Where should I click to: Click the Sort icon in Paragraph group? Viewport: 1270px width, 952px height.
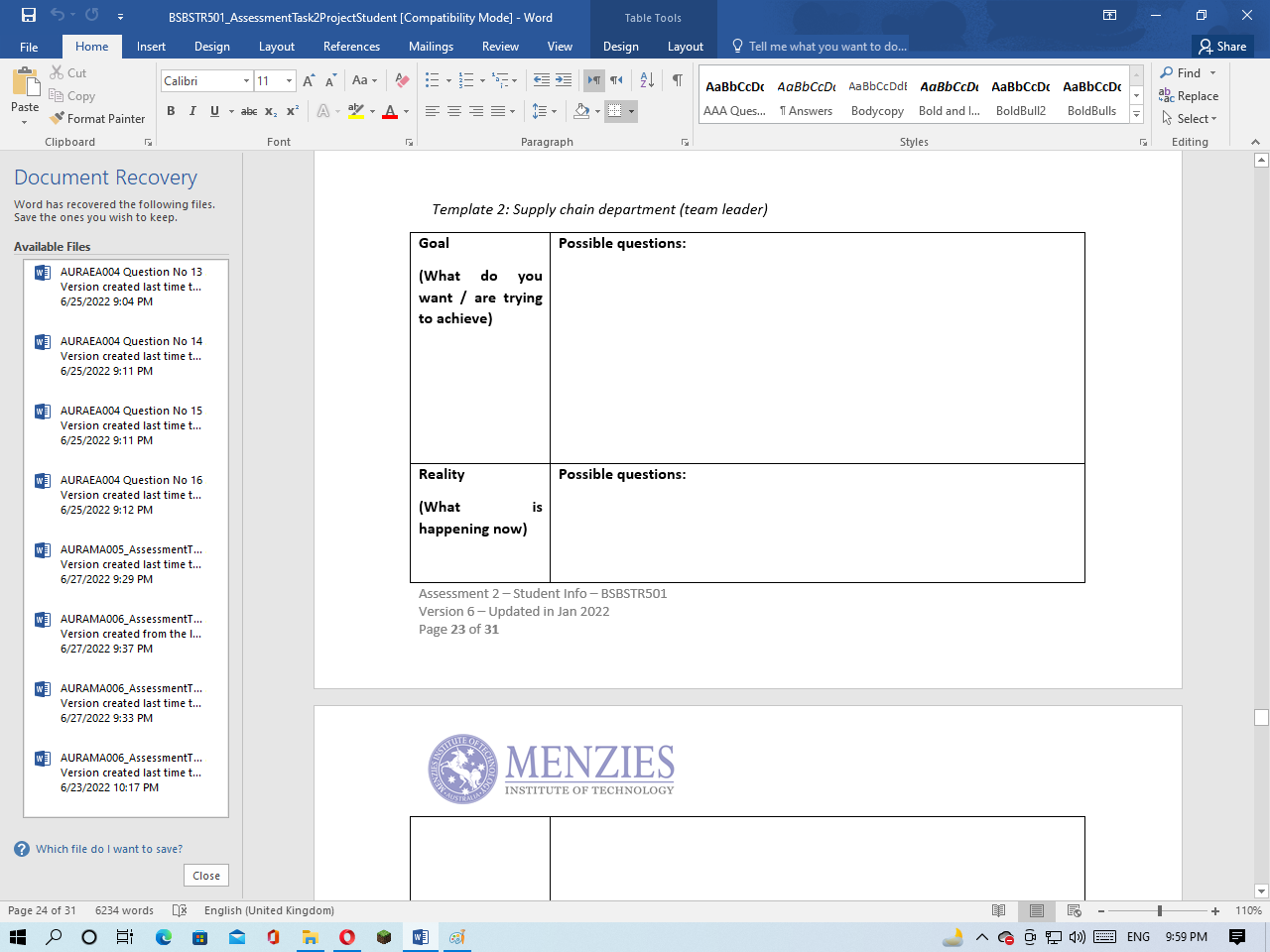646,80
